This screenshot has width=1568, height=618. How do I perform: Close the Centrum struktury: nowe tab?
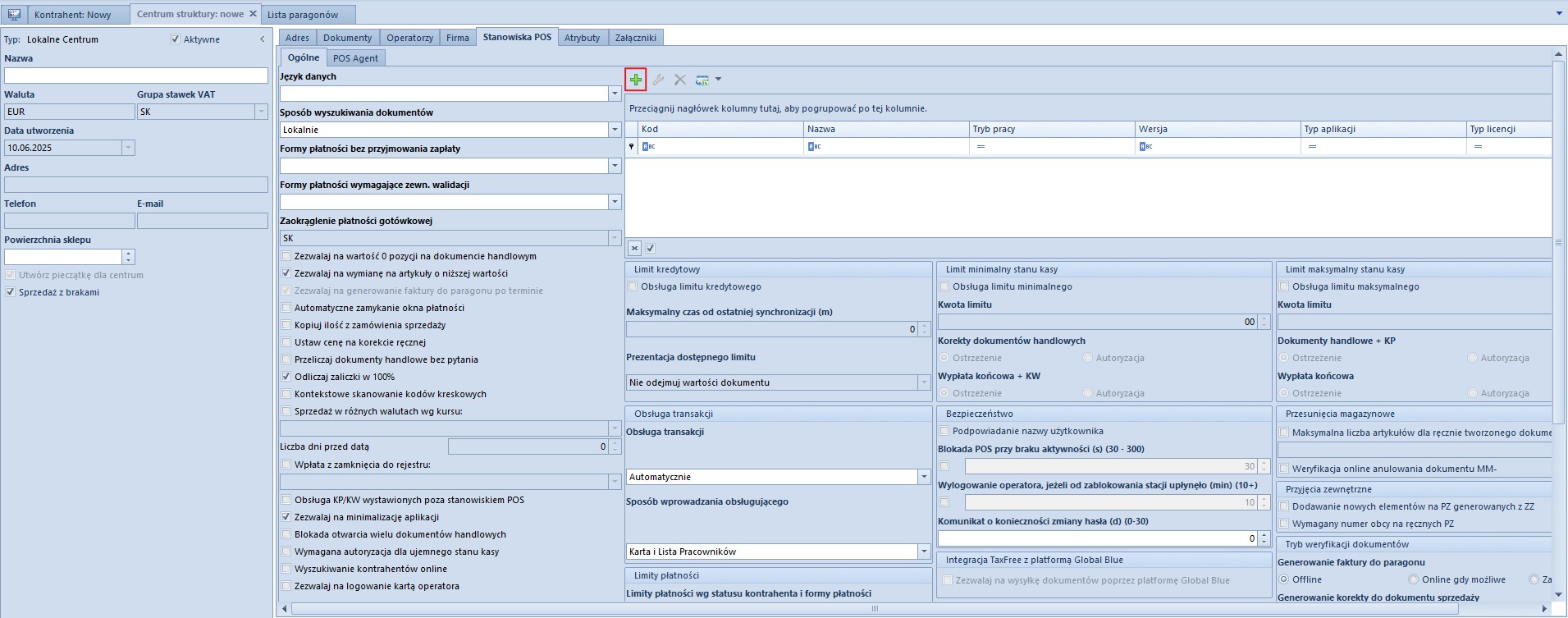pyautogui.click(x=253, y=14)
